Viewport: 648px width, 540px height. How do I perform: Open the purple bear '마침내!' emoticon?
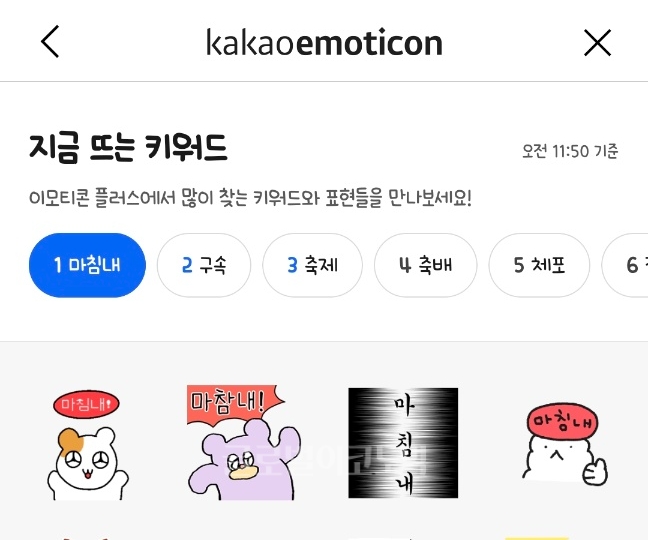click(244, 442)
